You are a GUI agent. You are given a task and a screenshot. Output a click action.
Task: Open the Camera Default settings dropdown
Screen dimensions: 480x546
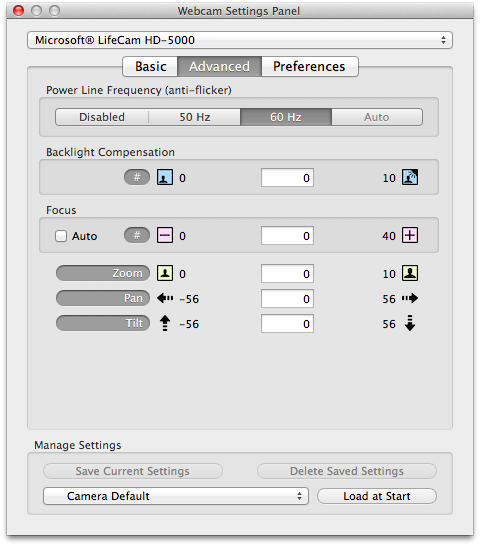coord(176,496)
